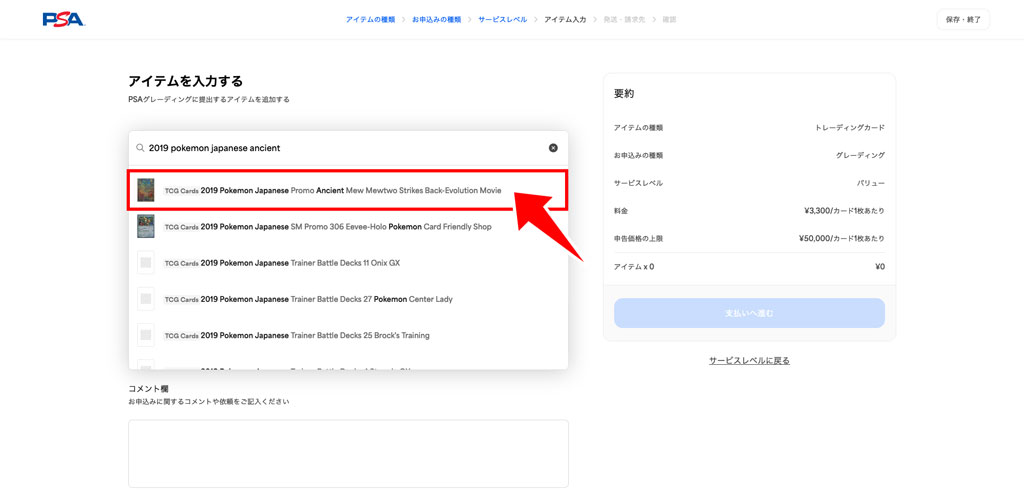Choose Trainer Battle Decks 25 Brock's Training
The height and width of the screenshot is (502, 1024).
click(x=348, y=336)
